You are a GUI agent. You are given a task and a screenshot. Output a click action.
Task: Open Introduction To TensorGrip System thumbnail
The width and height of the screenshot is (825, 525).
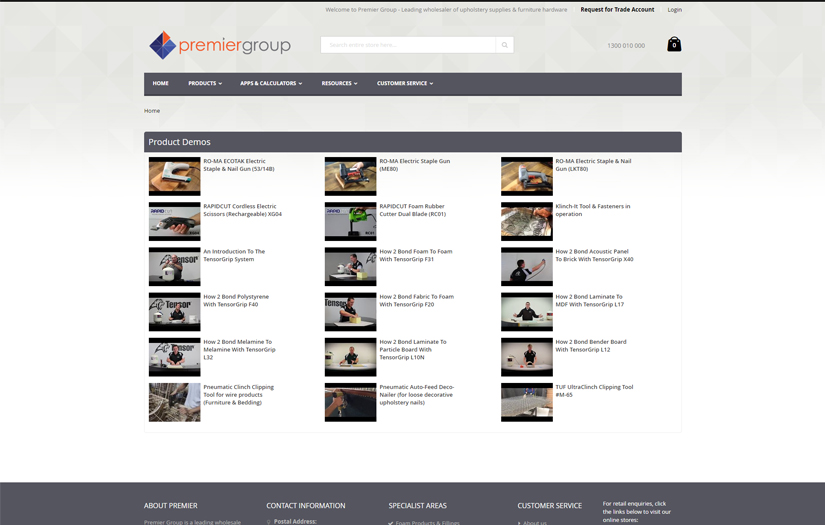[175, 267]
